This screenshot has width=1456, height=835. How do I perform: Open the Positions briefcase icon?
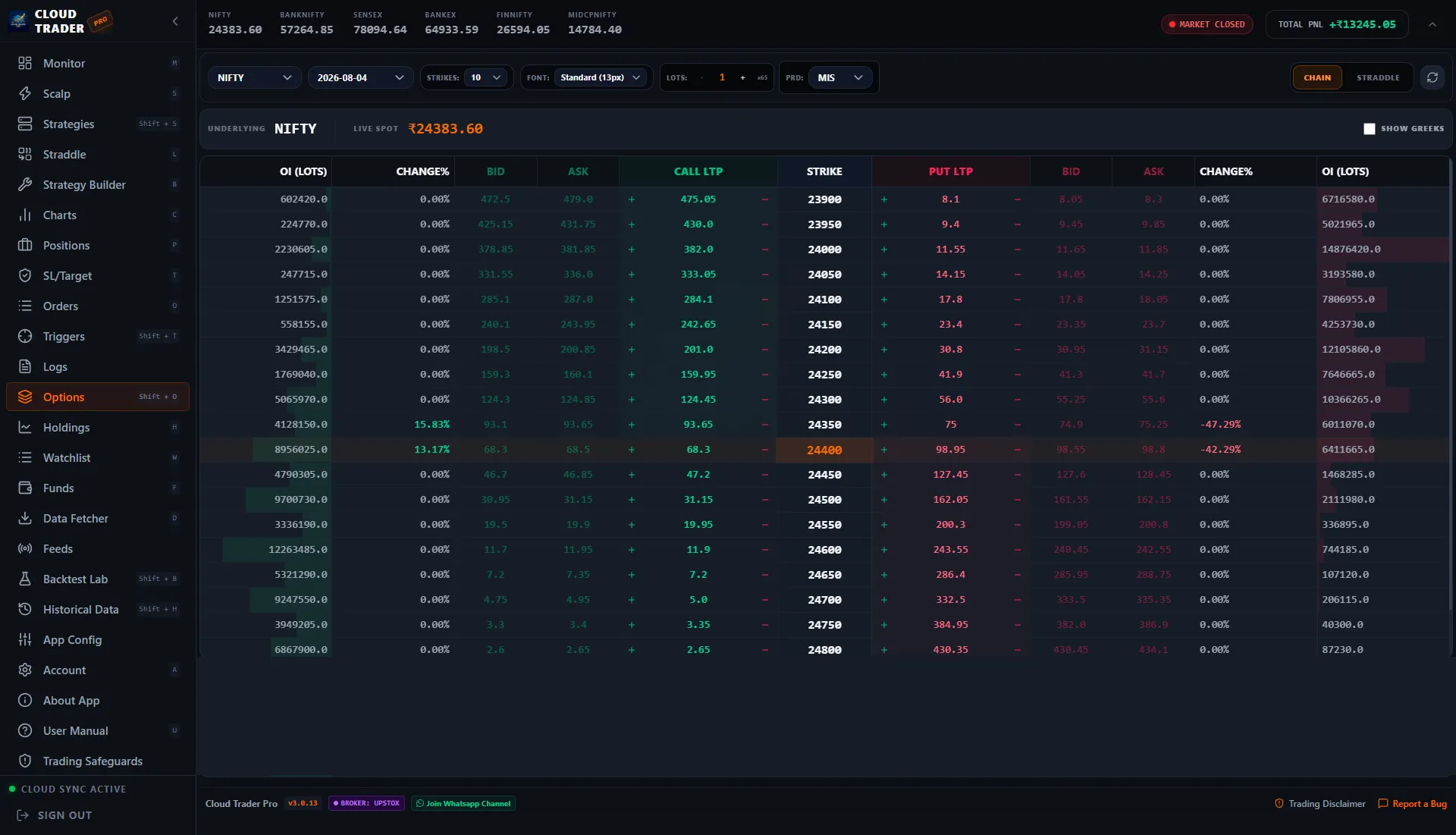(x=25, y=245)
